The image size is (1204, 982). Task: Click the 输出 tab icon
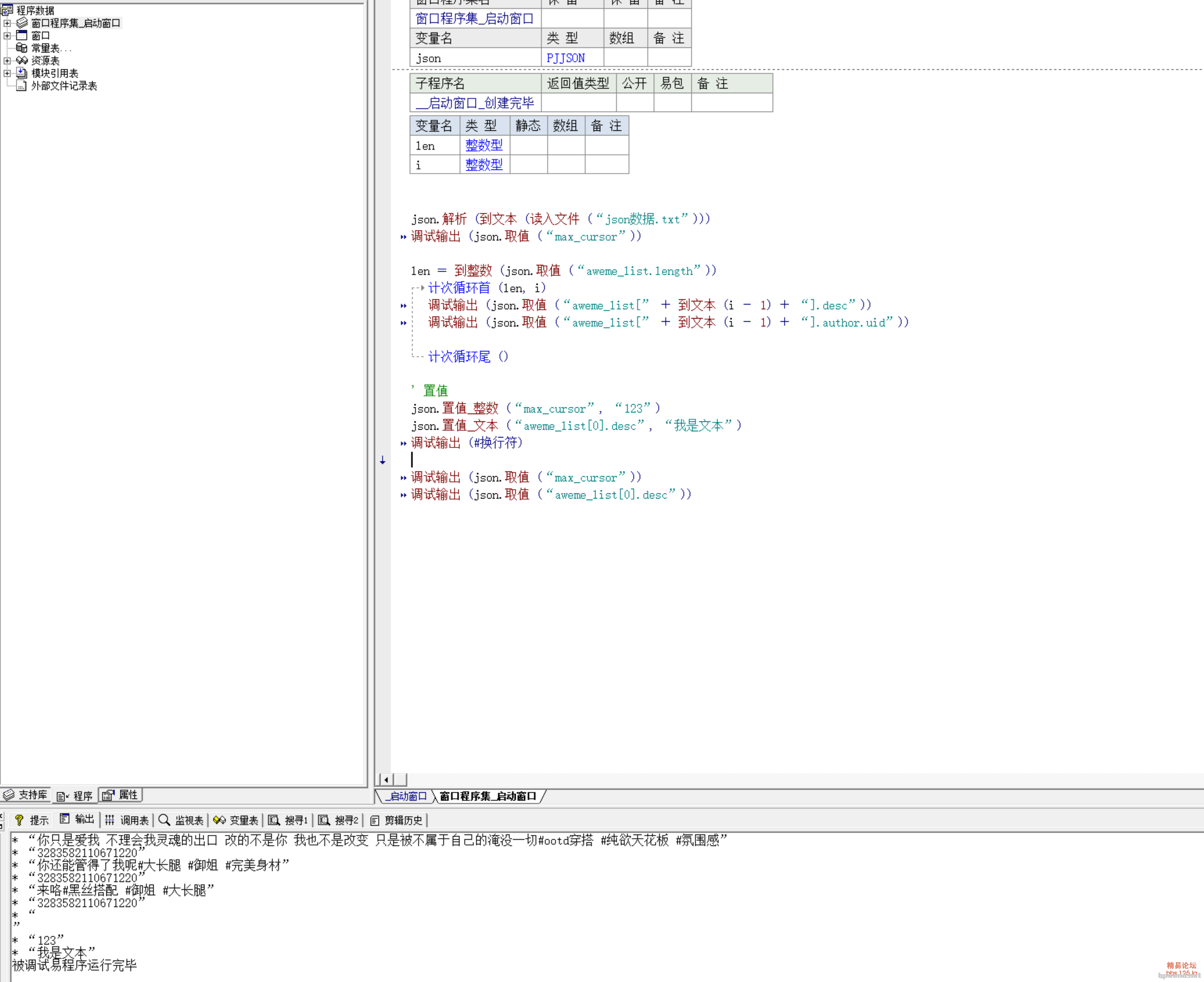tap(65, 819)
